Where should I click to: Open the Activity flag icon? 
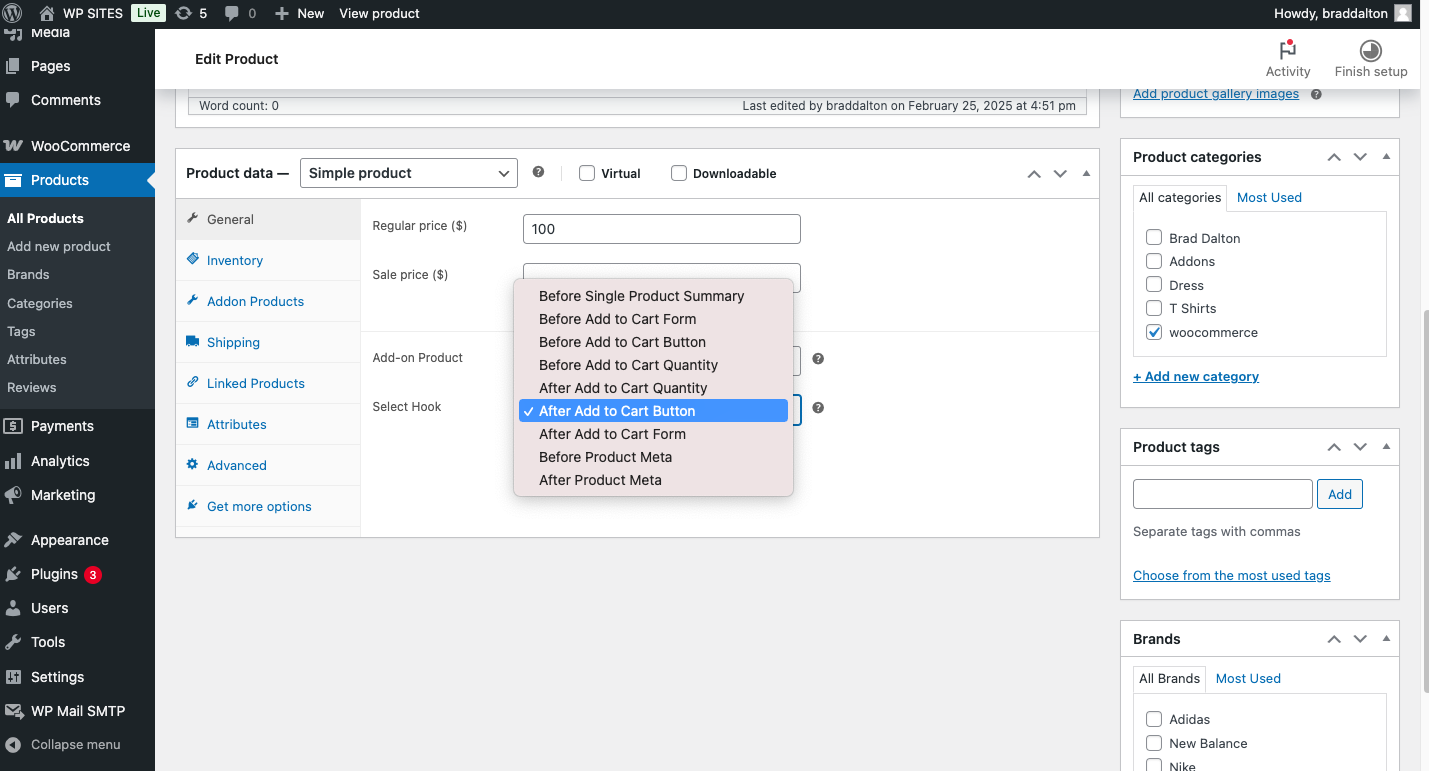(1287, 51)
